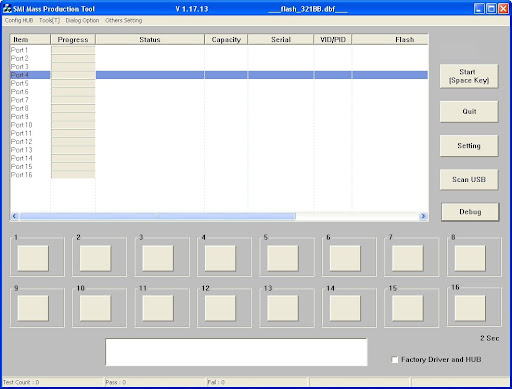This screenshot has height=389, width=512.
Task: Click port slot 12 square button
Action: 220,309
